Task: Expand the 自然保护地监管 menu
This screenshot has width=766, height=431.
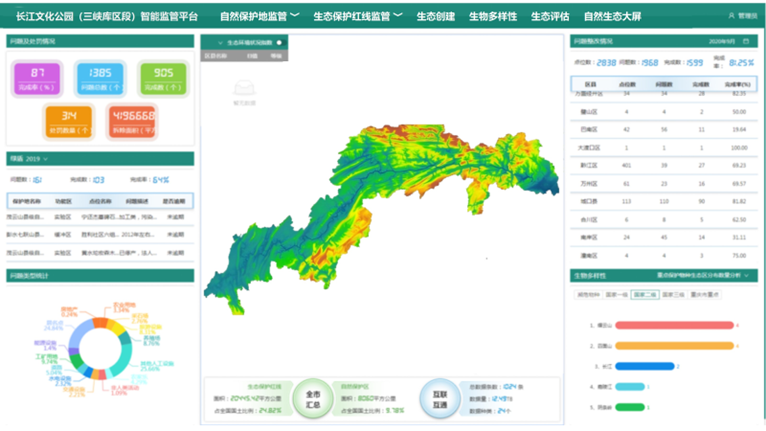Action: (260, 17)
